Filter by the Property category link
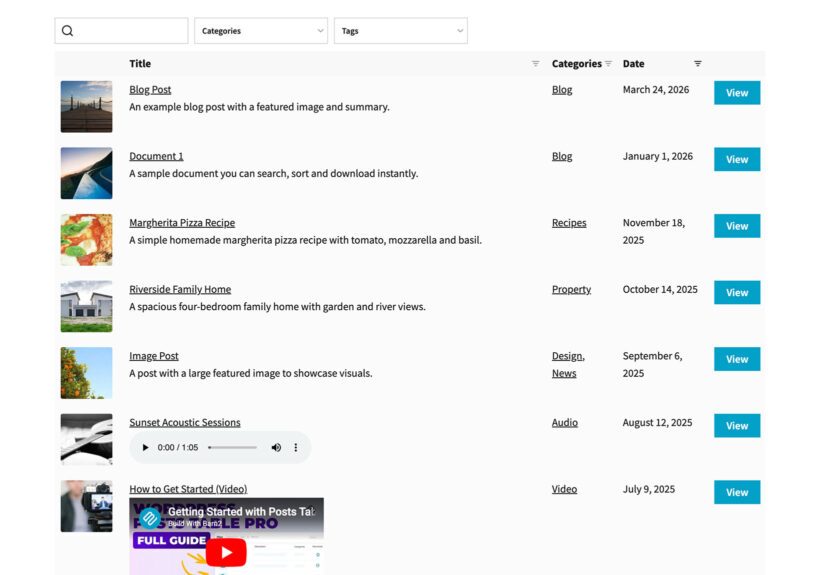820x575 pixels. point(571,289)
